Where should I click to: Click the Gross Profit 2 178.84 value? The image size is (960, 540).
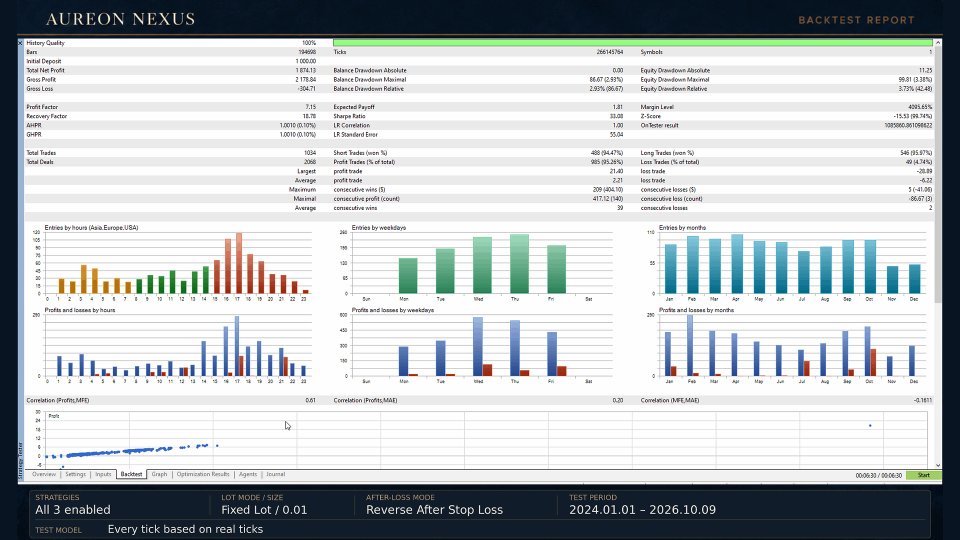(x=306, y=80)
